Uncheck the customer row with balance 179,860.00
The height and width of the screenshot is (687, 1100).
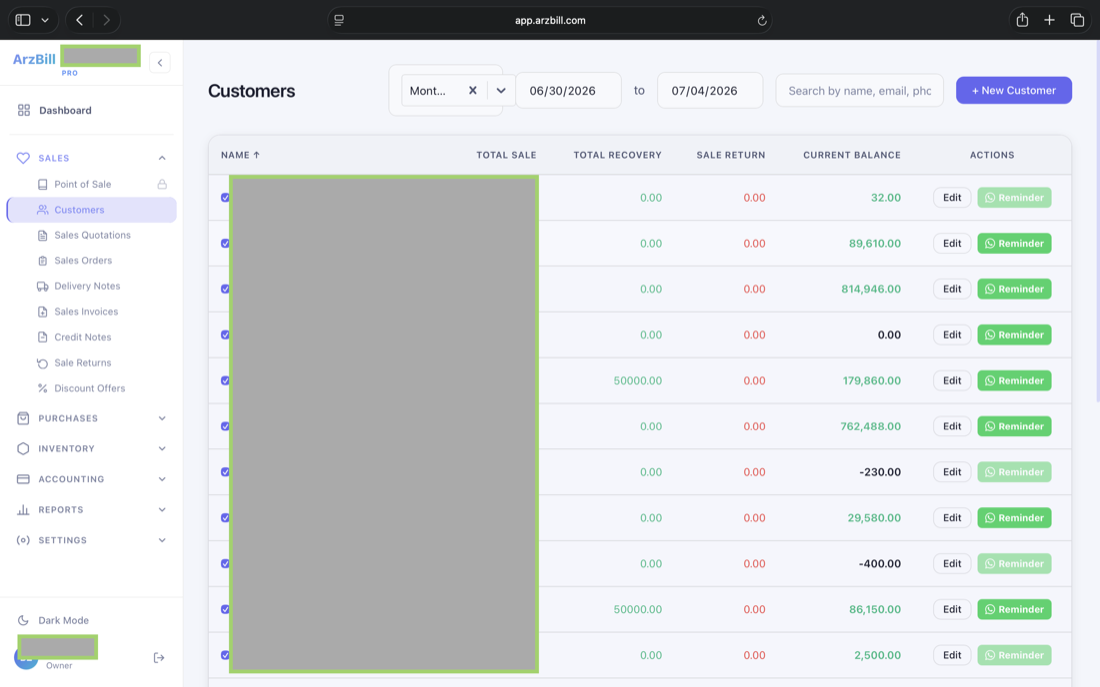coord(225,380)
